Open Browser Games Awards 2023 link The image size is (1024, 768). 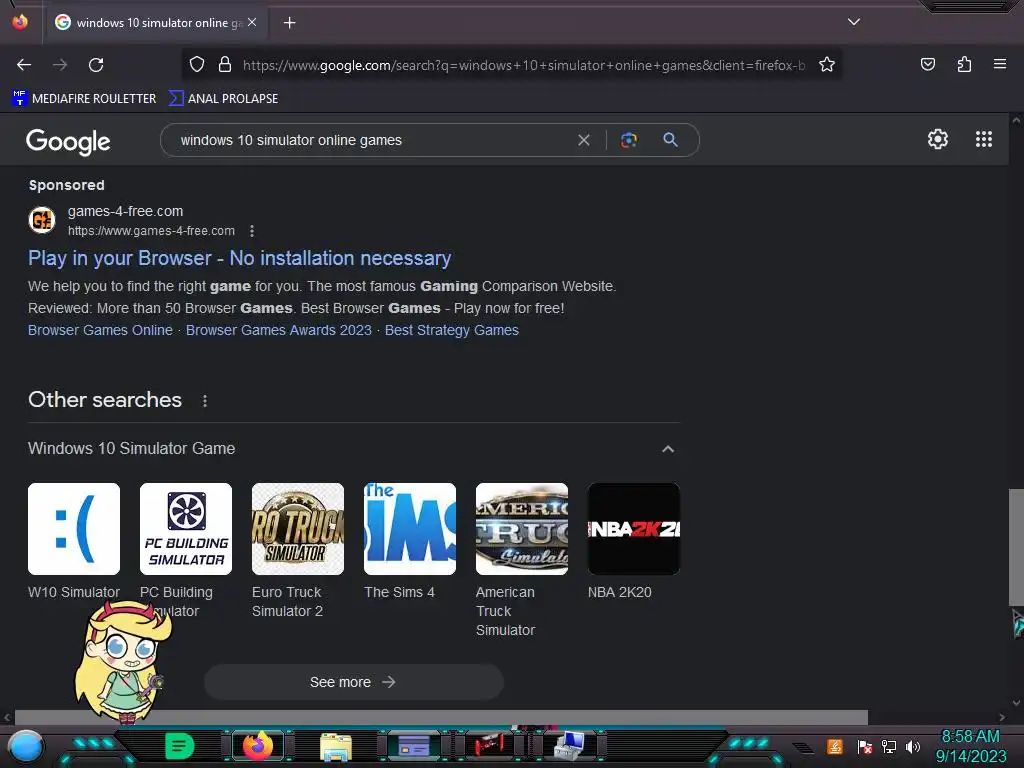point(279,330)
